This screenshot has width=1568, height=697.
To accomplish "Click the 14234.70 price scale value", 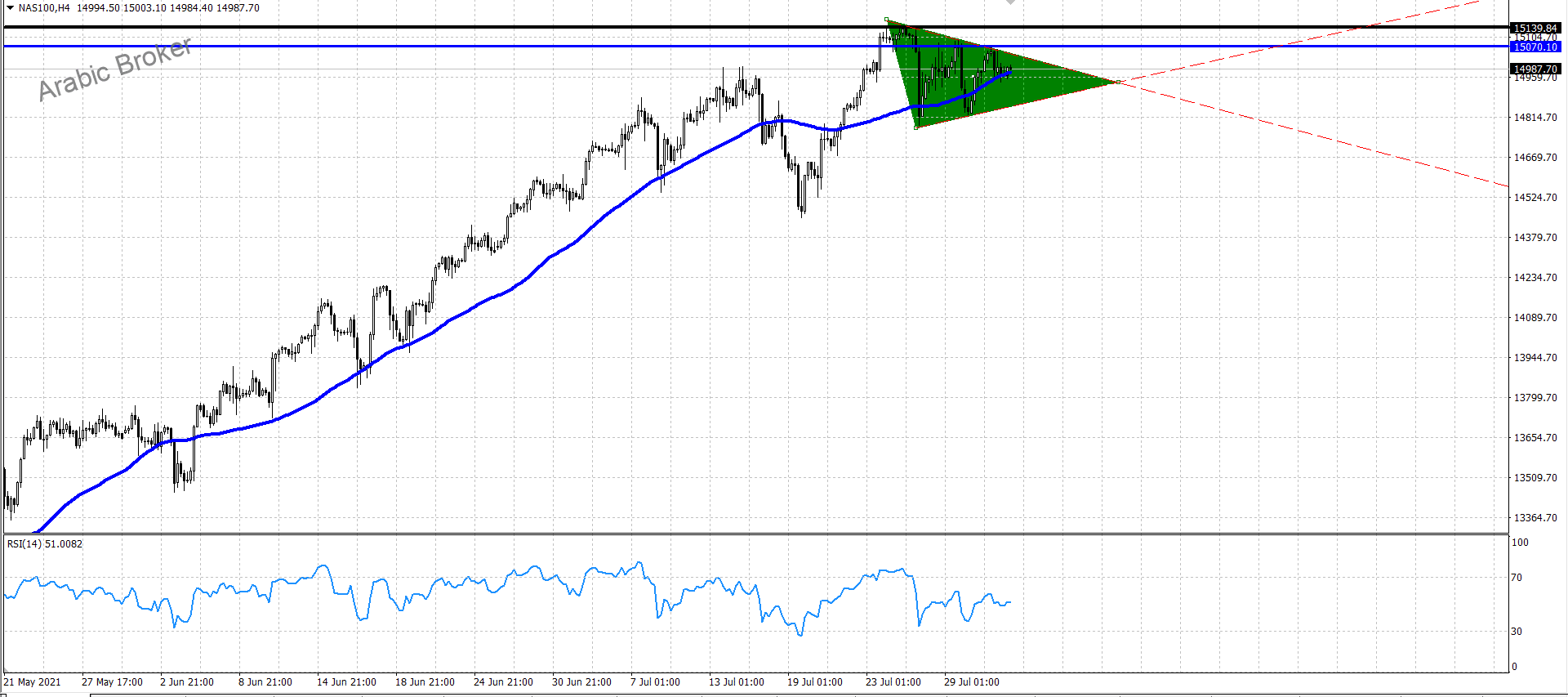I will pyautogui.click(x=1535, y=278).
